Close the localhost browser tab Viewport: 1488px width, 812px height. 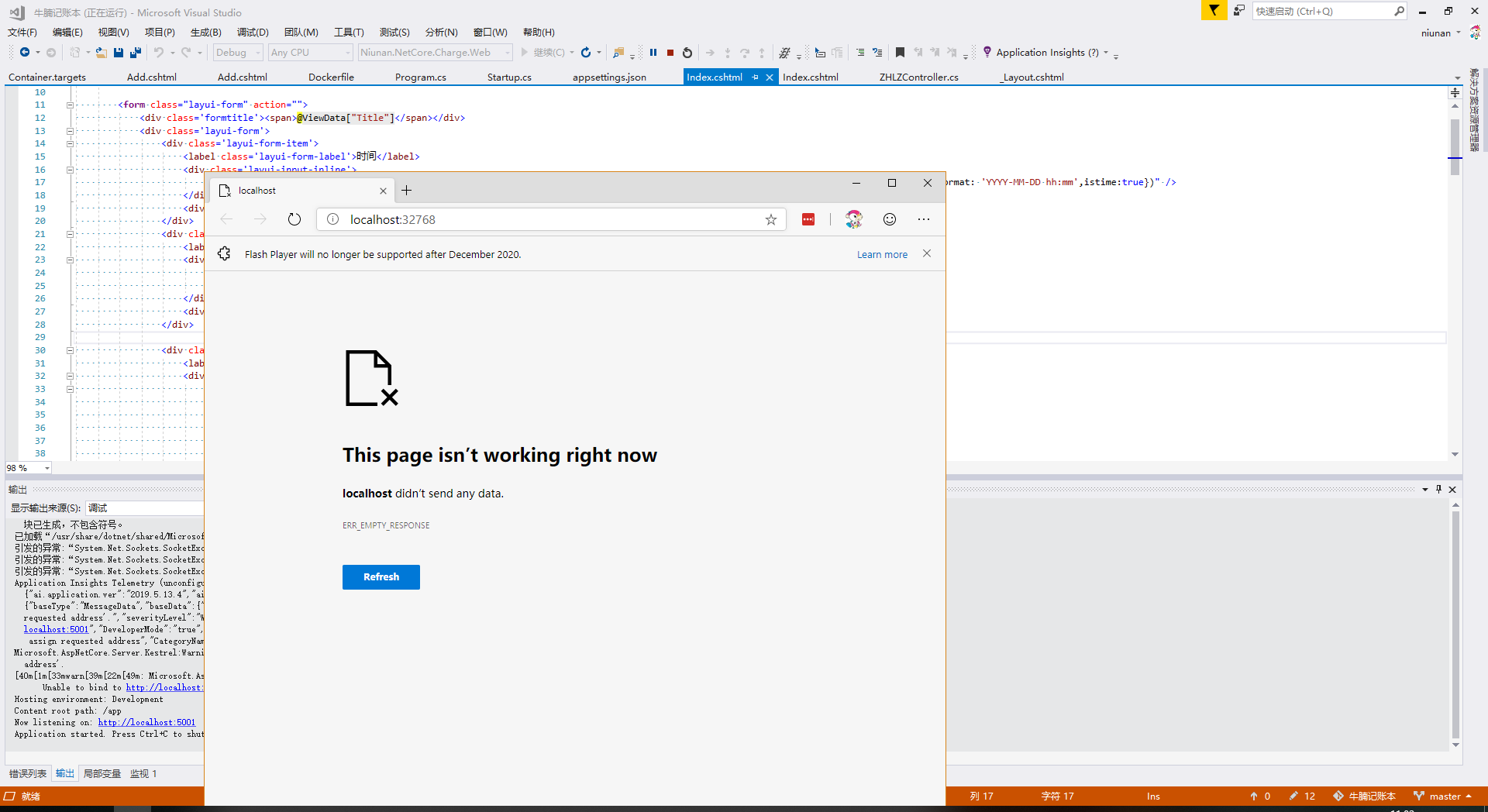(x=383, y=191)
